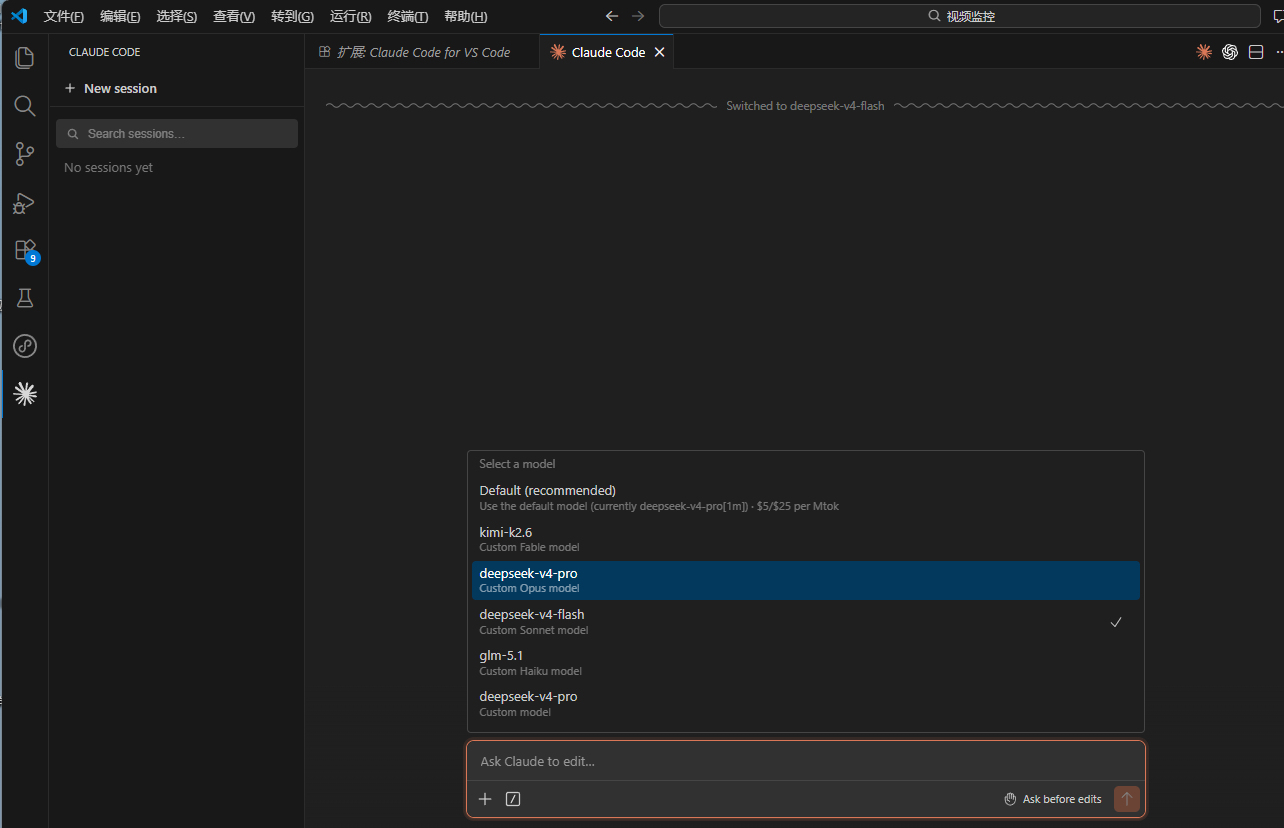
Task: Open slash commands icon in prompt box
Action: click(x=513, y=799)
